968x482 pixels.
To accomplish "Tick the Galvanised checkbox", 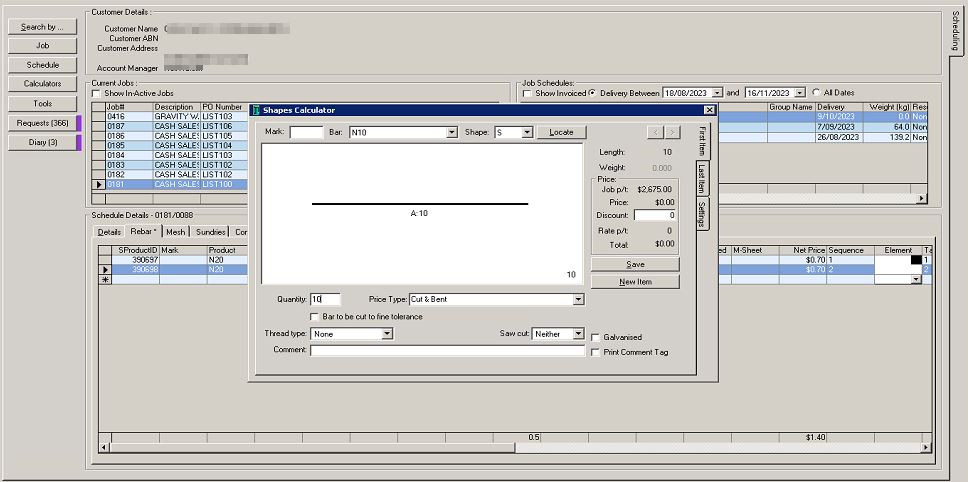I will (596, 338).
